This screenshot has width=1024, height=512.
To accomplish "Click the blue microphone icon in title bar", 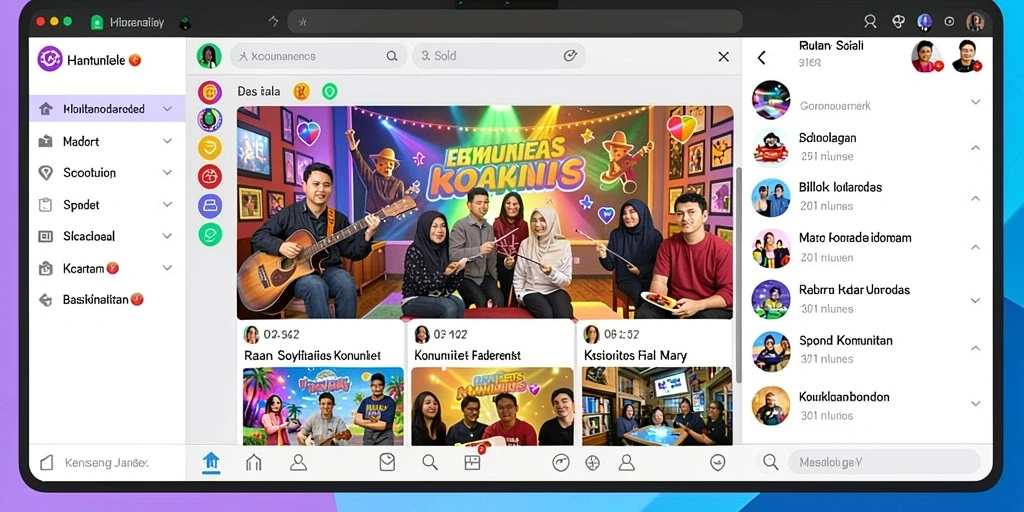I will point(924,22).
